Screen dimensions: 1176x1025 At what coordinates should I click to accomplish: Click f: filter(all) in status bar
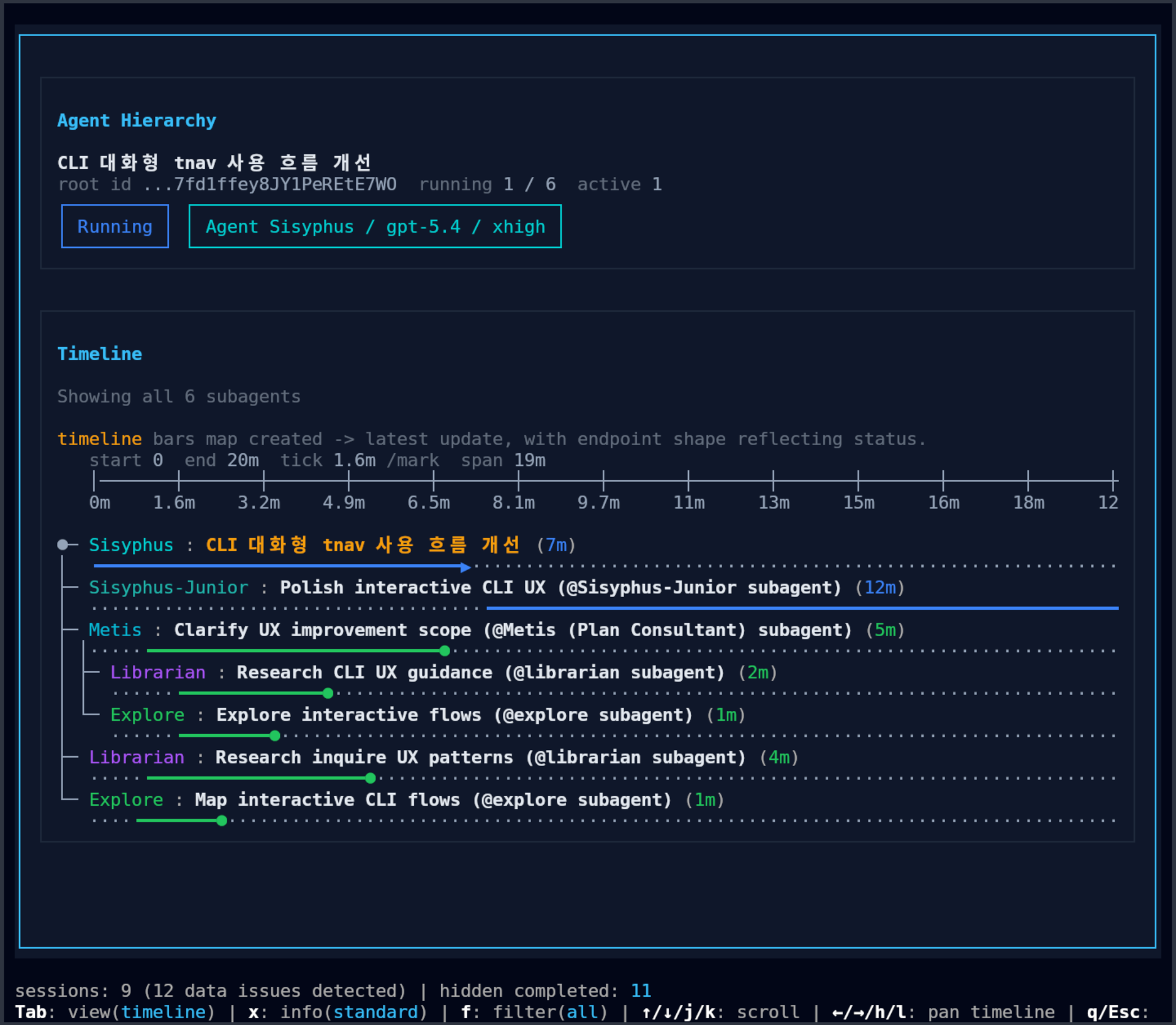534,1012
